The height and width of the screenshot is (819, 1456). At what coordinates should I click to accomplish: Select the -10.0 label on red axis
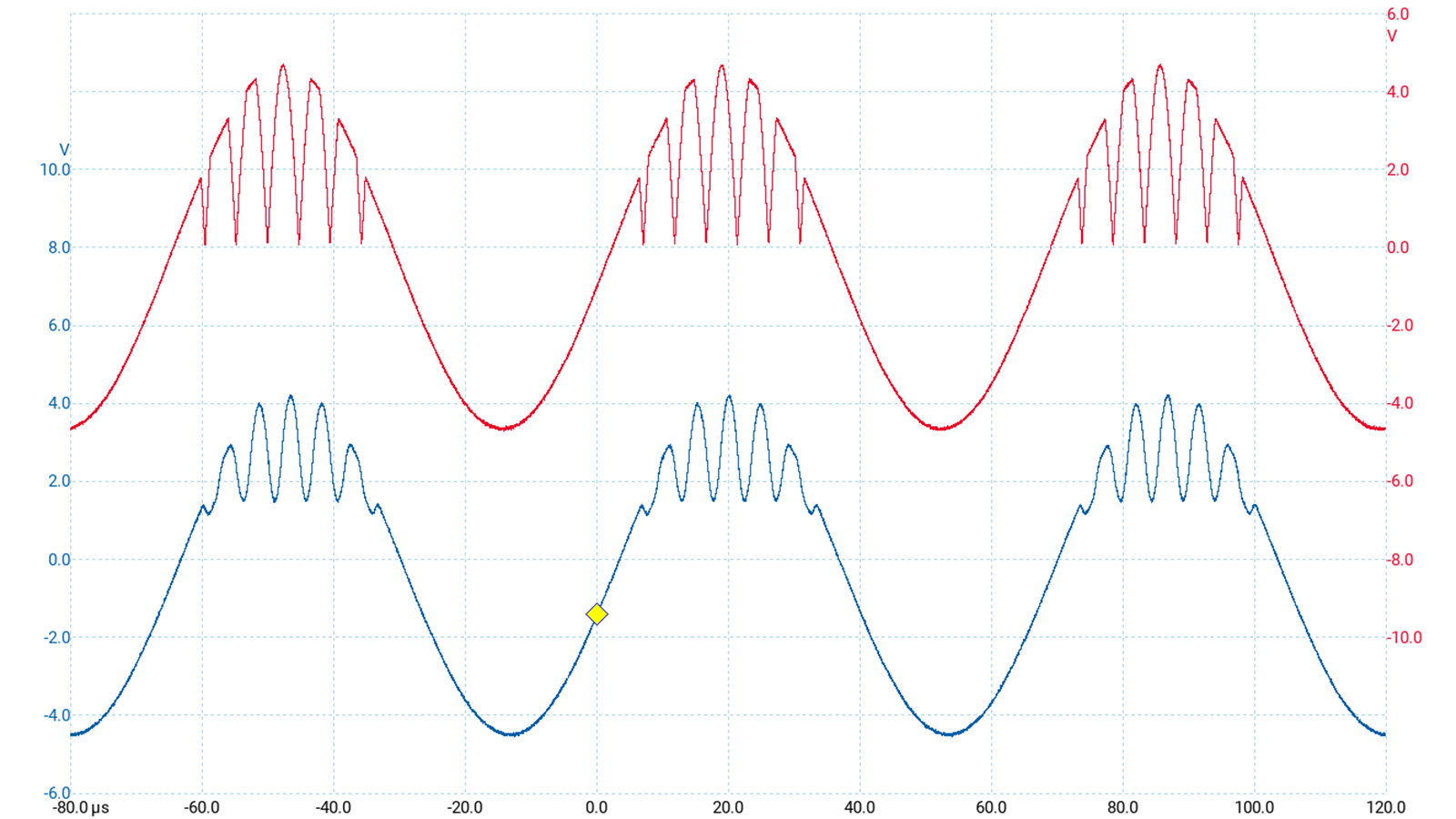pos(1404,638)
